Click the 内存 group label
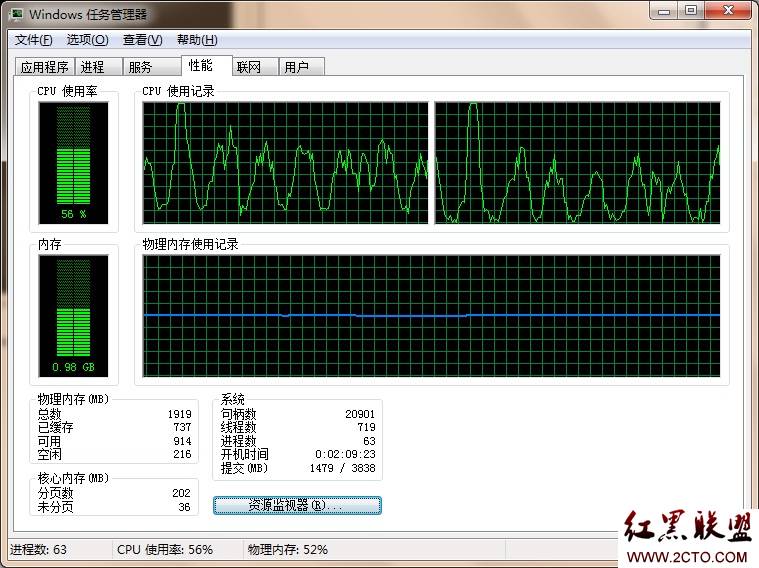759x568 pixels. 50,244
